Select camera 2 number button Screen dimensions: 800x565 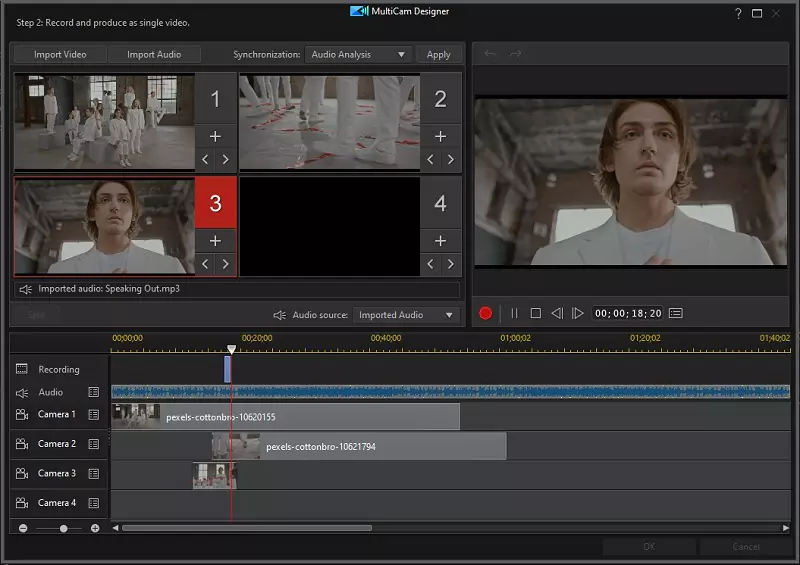[440, 99]
